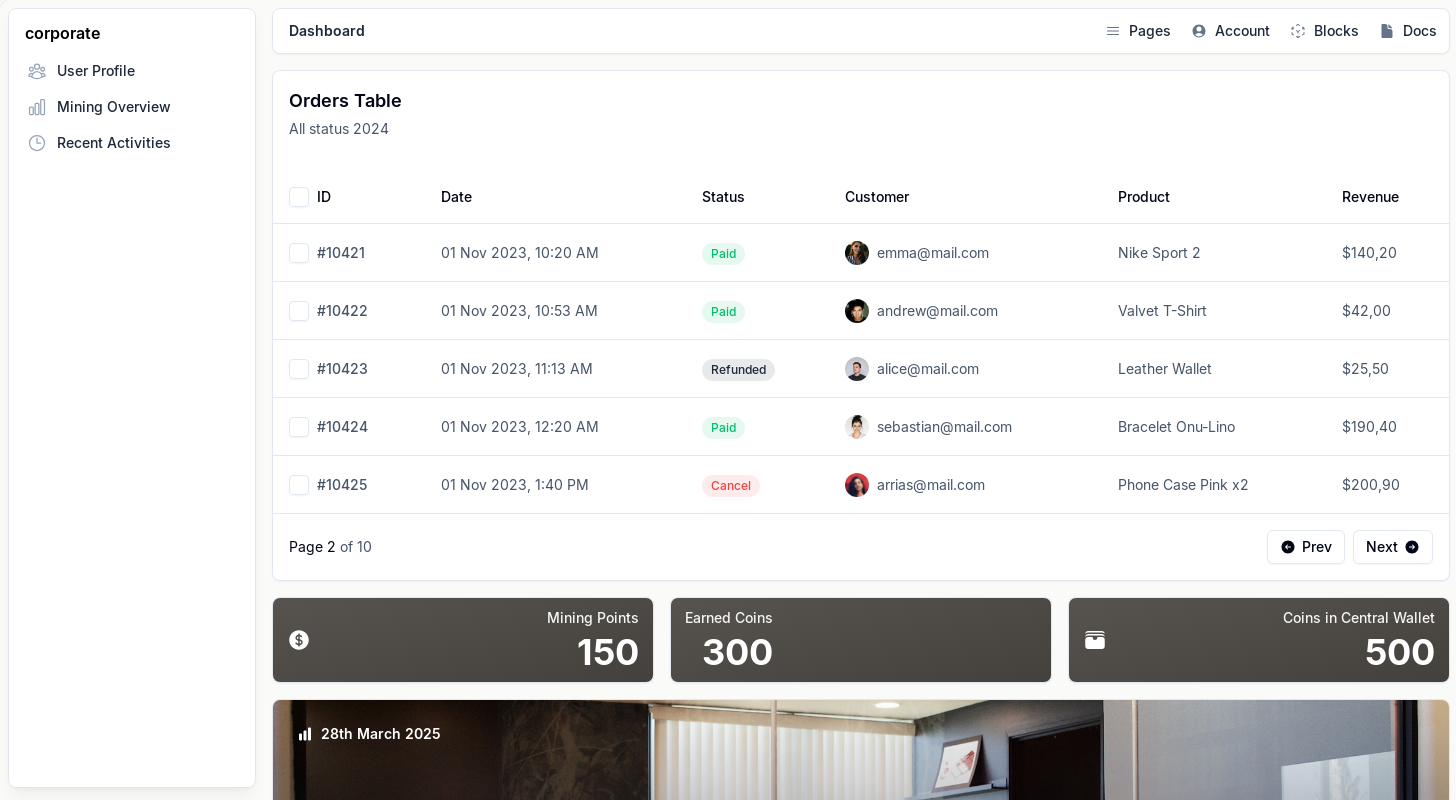The image size is (1456, 800).
Task: Click the Mining Overview bar chart icon
Action: click(x=37, y=107)
